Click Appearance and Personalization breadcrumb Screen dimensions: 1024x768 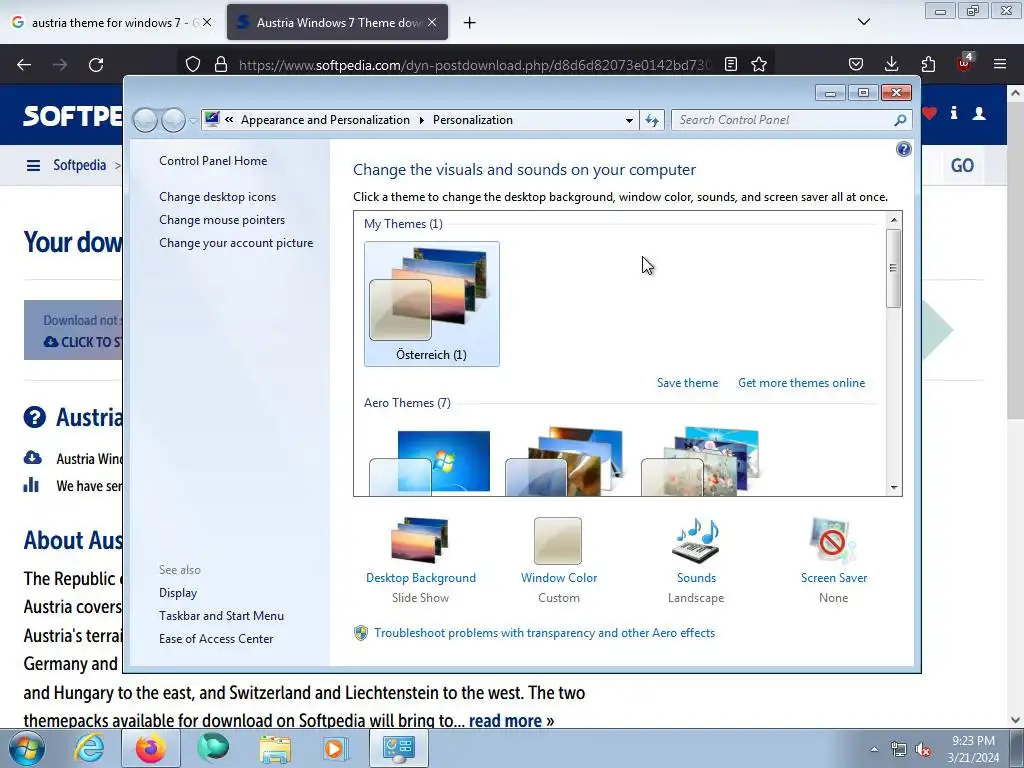click(325, 120)
